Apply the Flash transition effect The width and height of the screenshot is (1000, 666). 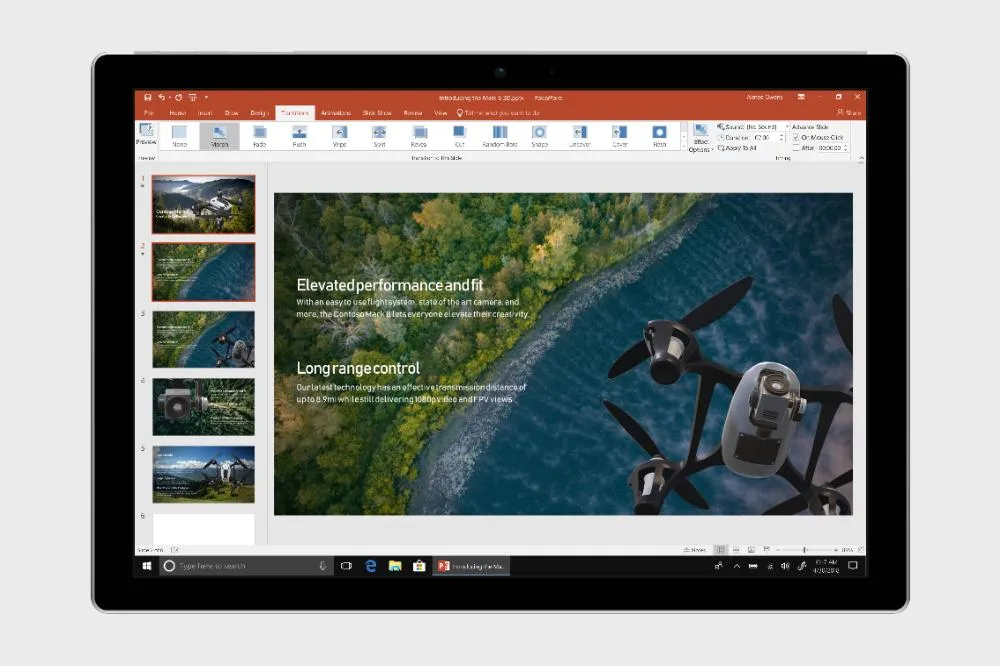pos(660,137)
